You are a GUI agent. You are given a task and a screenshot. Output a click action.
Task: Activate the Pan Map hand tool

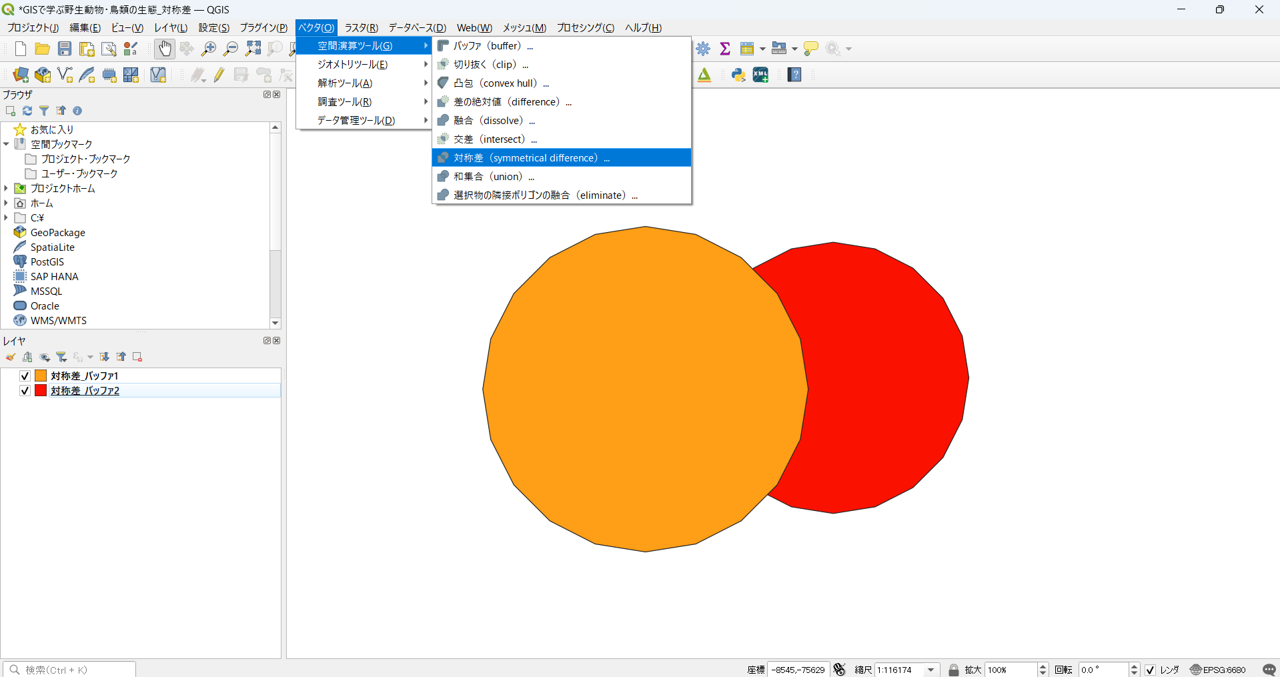tap(167, 47)
